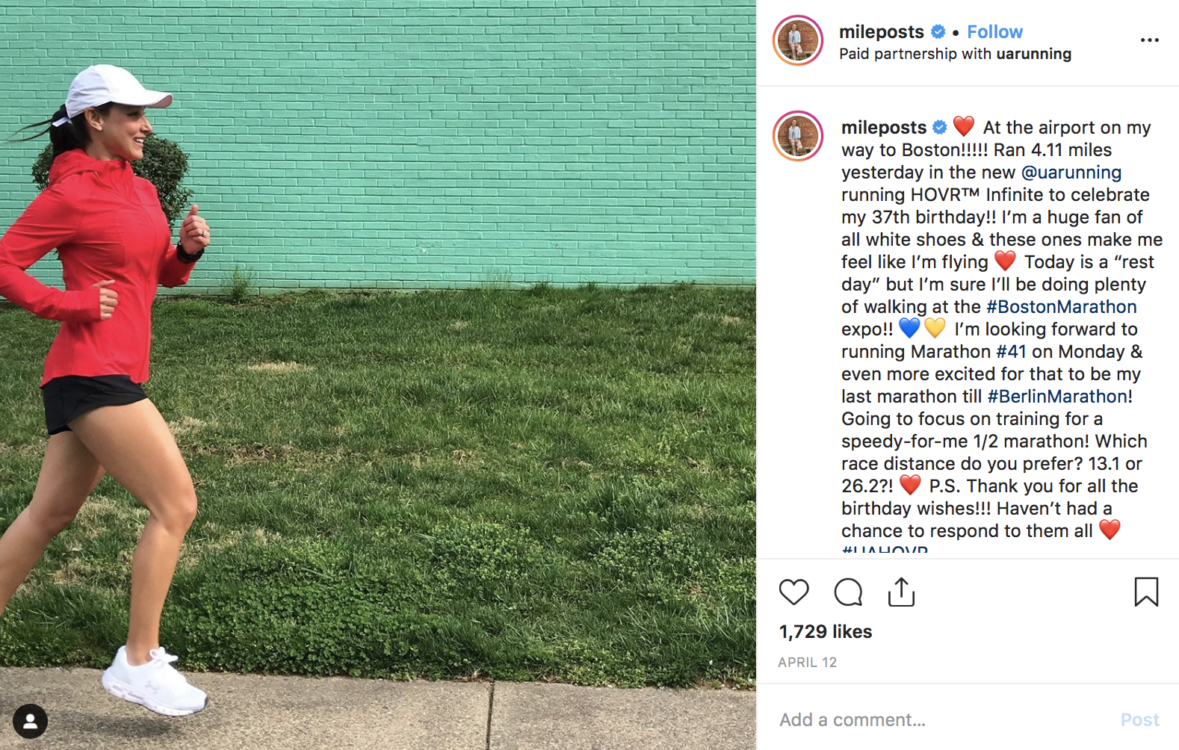View the list of 1,729 likes

pos(825,631)
